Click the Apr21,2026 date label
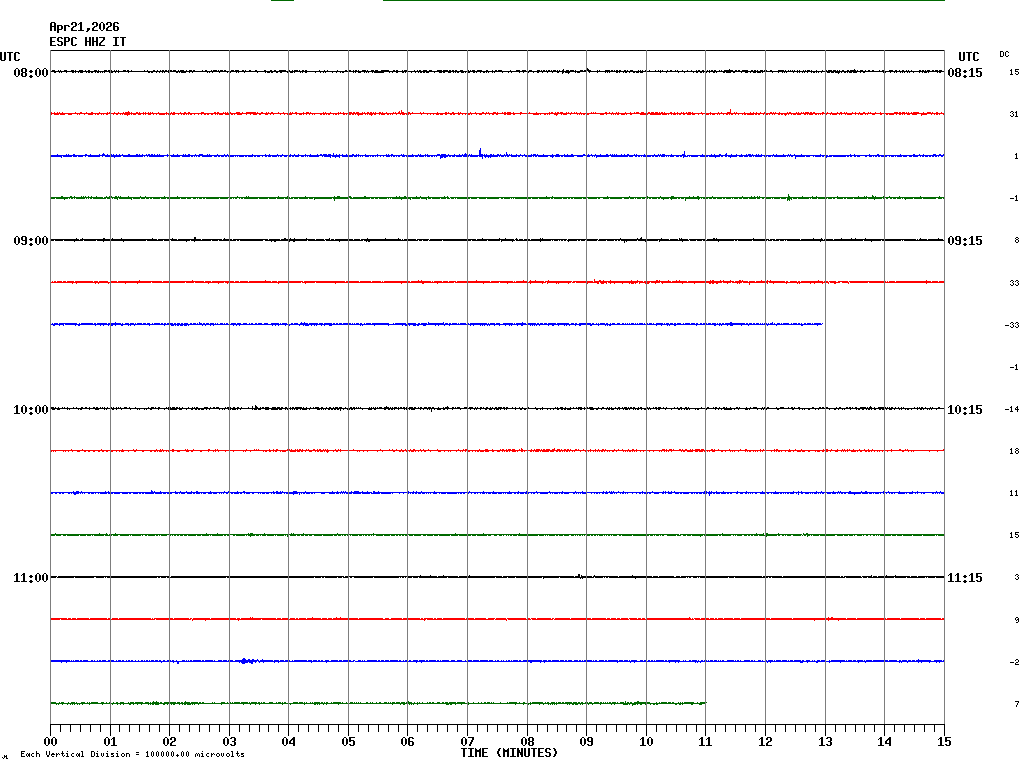The image size is (1024, 768). pos(84,27)
